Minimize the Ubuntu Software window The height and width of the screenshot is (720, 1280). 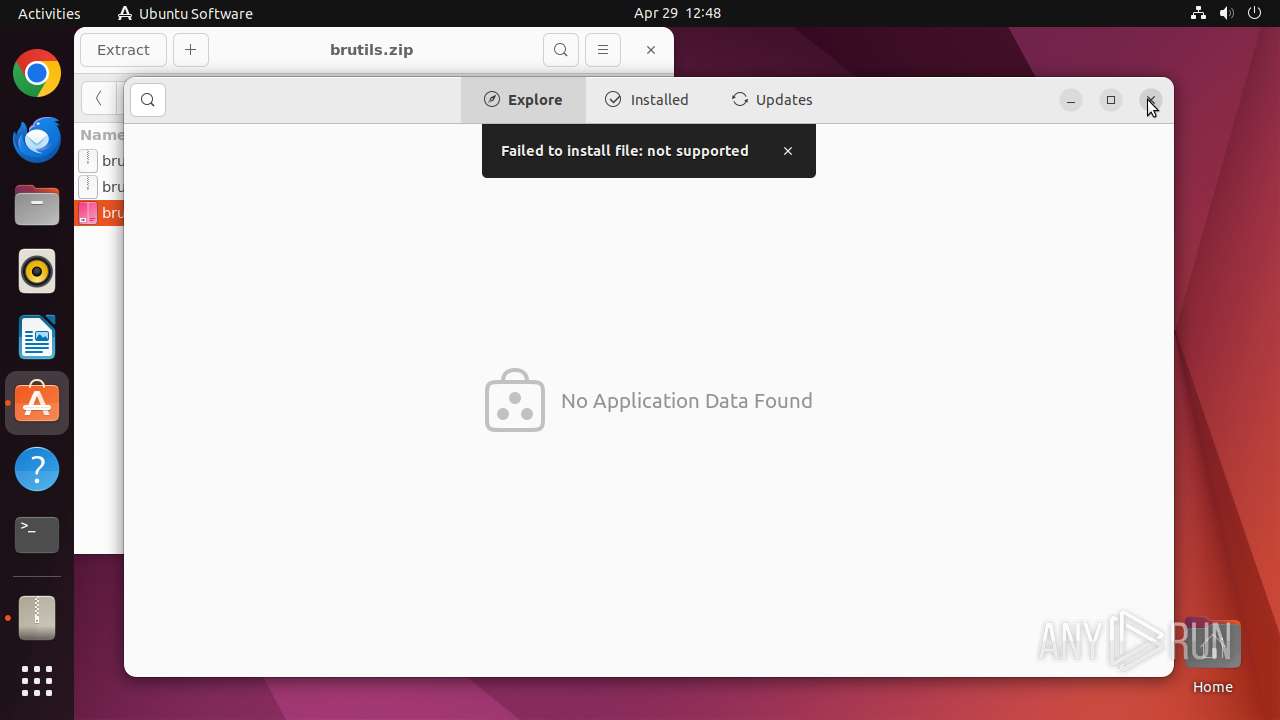click(1071, 100)
